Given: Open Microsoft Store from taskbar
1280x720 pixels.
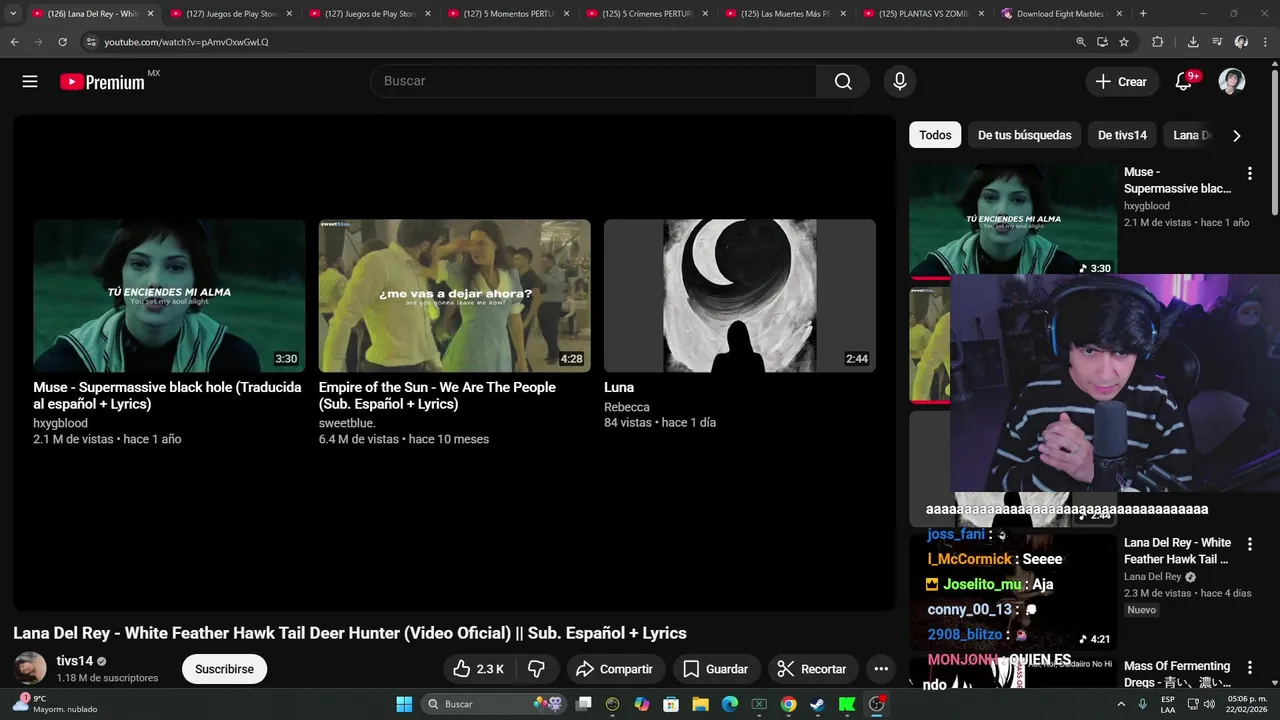Looking at the screenshot, I should click(x=671, y=704).
